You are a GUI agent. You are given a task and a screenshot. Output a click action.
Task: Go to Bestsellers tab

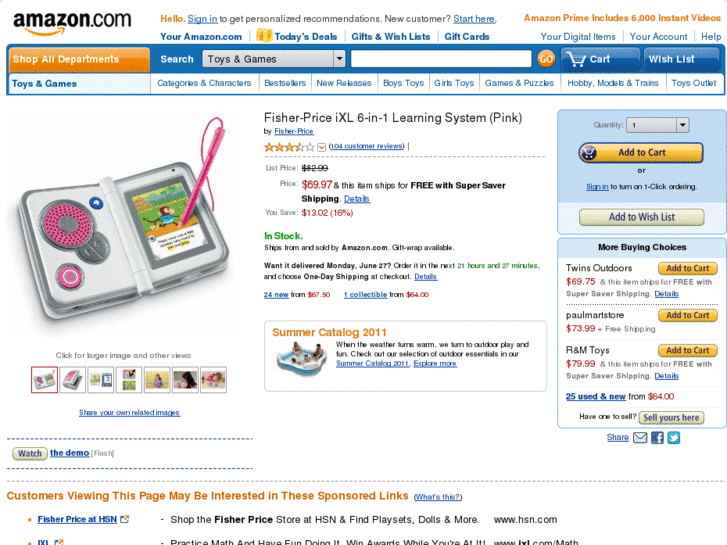(285, 83)
